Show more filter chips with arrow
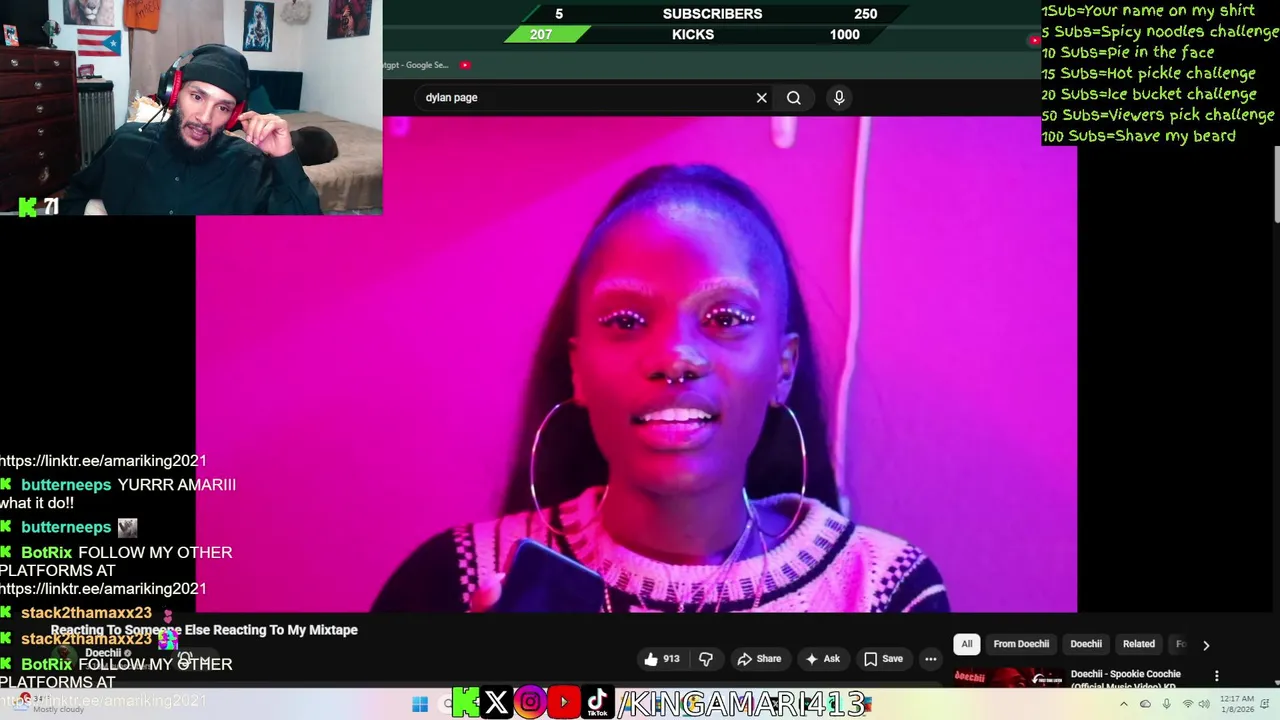 tap(1206, 645)
